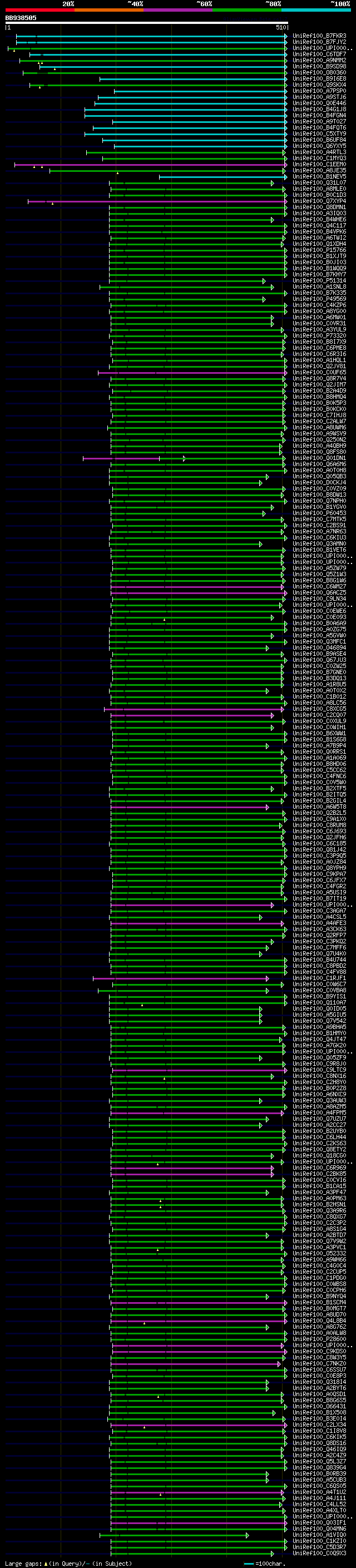This screenshot has height=1568, width=356.
Task: Click label UniRef100_B6UF84
Action: click(319, 140)
